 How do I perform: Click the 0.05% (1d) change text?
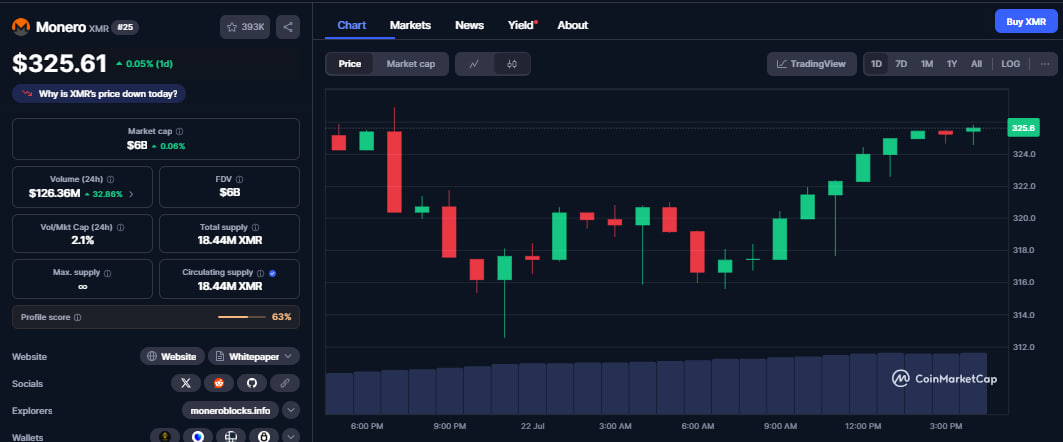click(149, 64)
